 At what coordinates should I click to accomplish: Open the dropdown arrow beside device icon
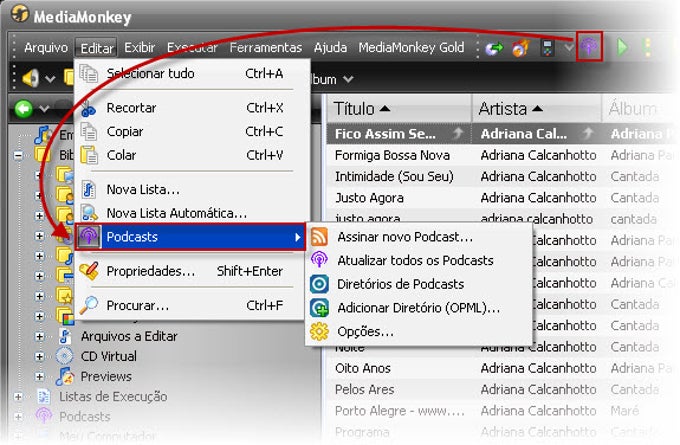pos(569,47)
